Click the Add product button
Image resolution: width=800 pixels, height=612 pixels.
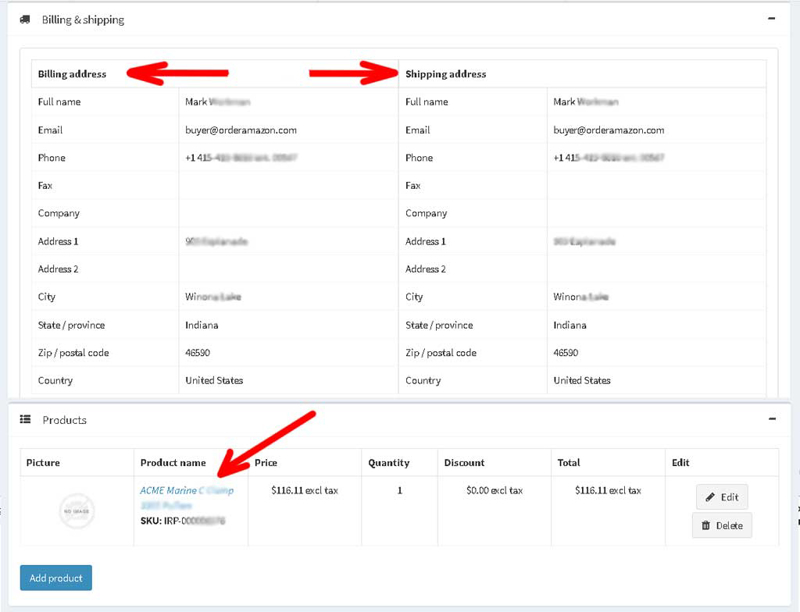[x=56, y=578]
